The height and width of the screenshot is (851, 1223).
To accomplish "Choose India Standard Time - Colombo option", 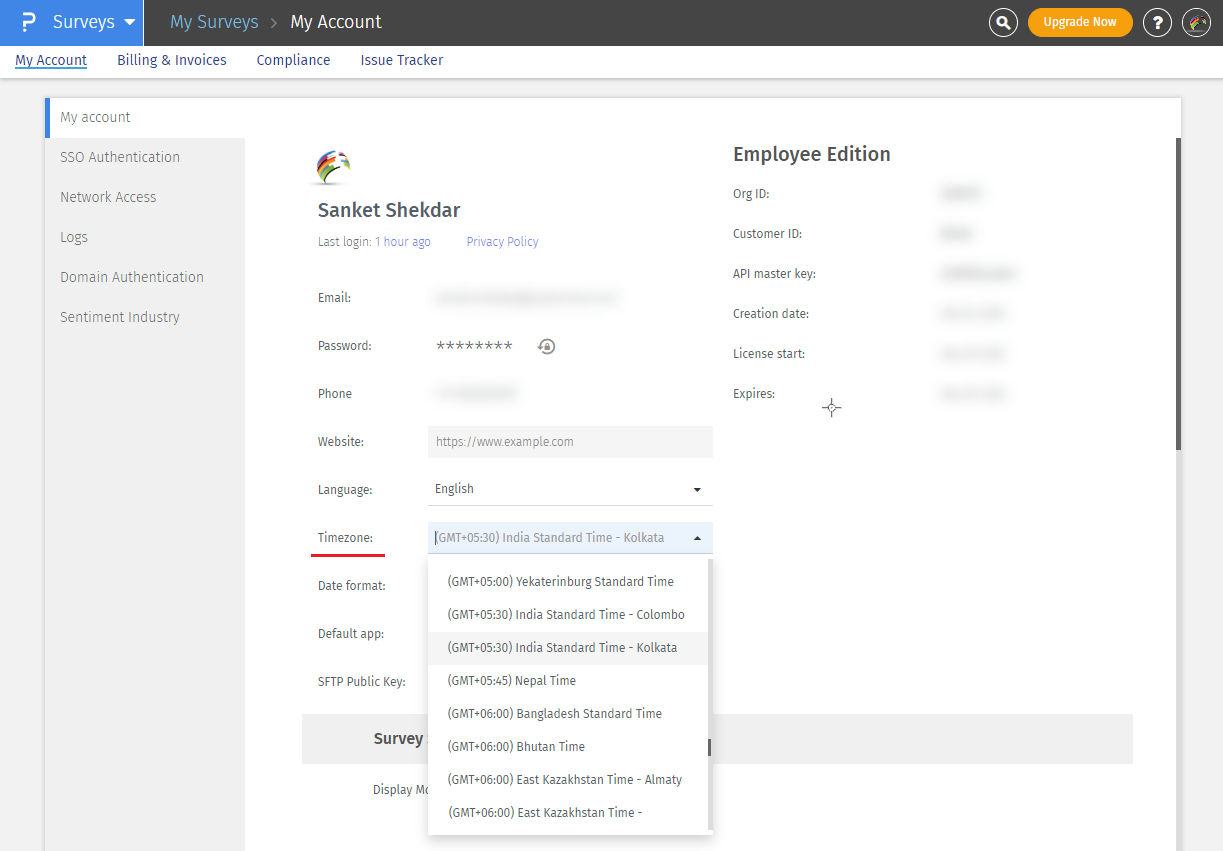I will tap(567, 615).
